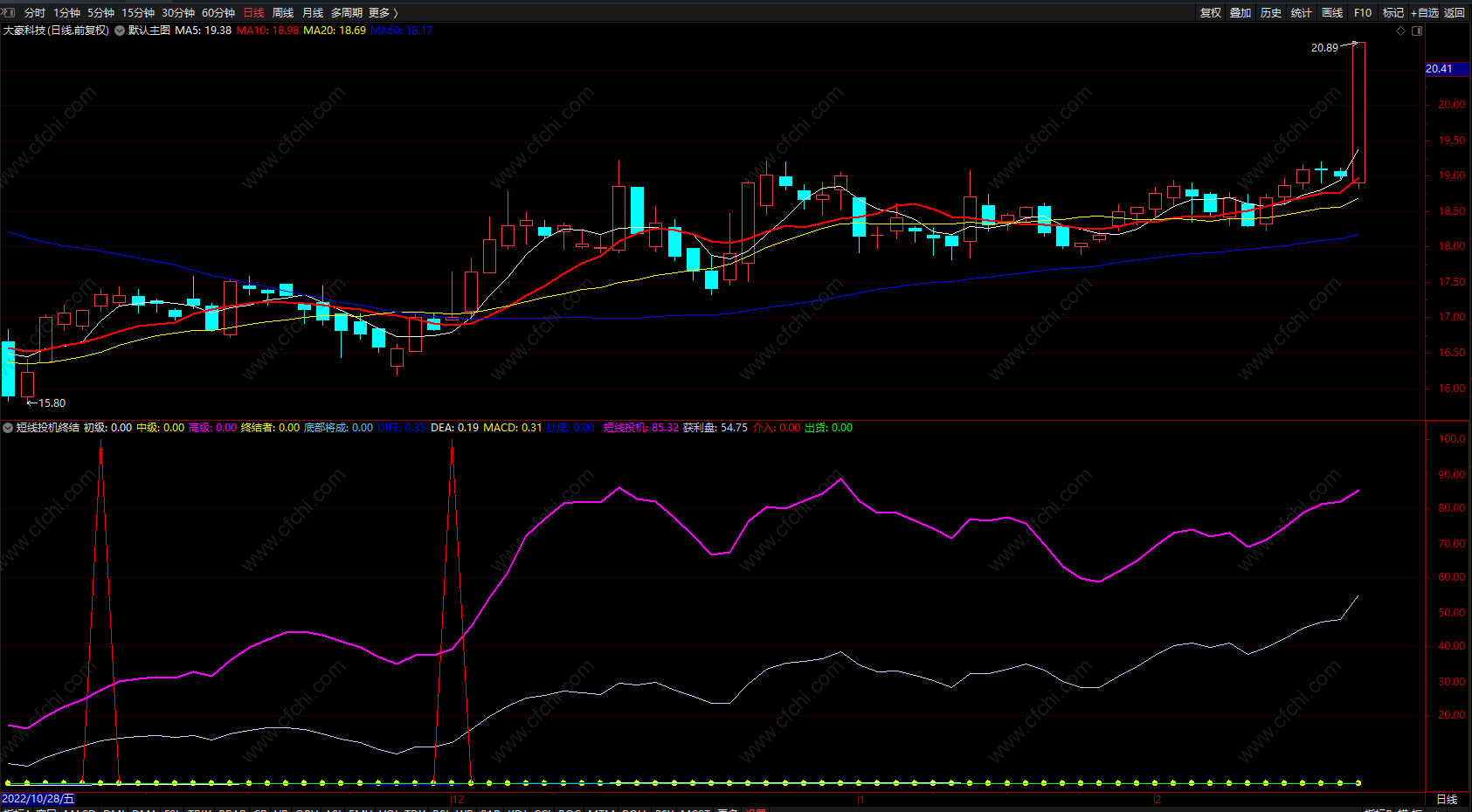Click the 终结者: 0.00 value
The width and height of the screenshot is (1472, 812).
pyautogui.click(x=271, y=428)
